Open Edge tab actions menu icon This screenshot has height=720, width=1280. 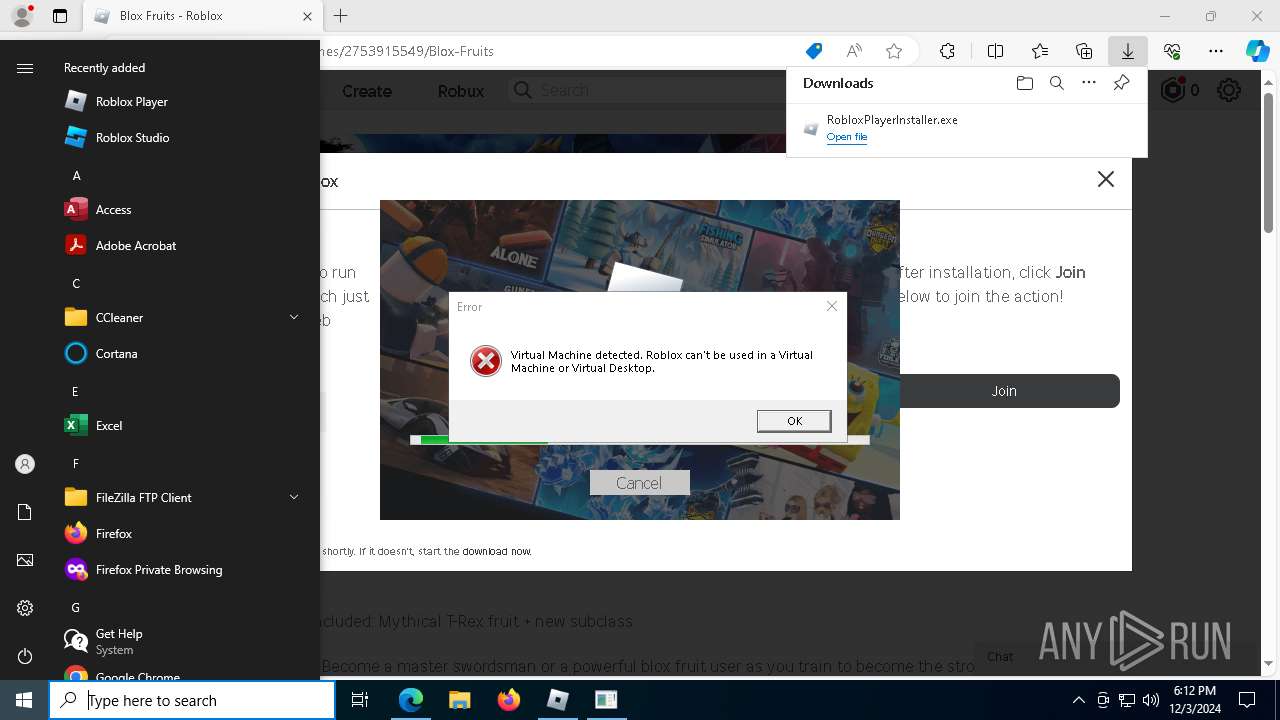(60, 16)
